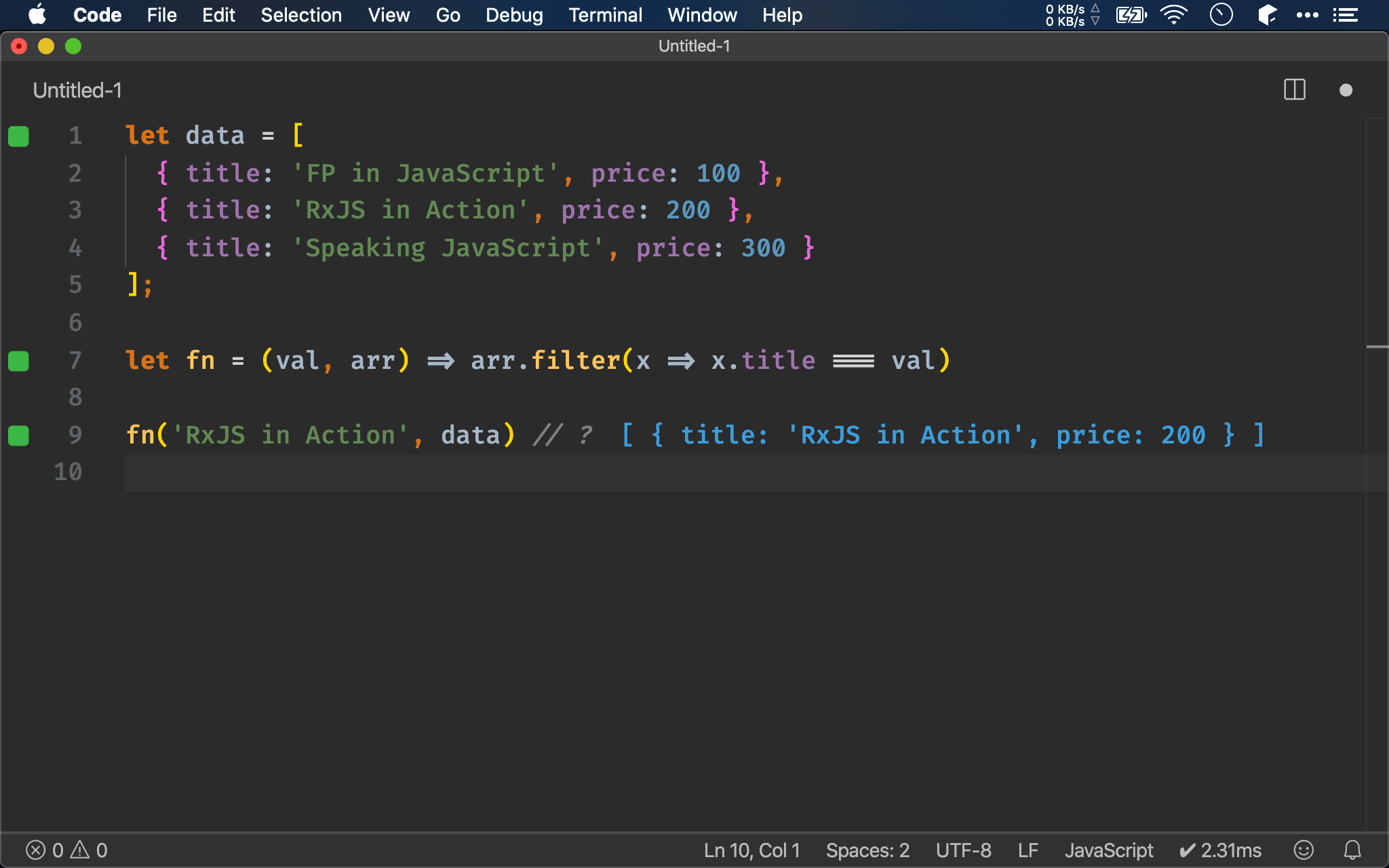The height and width of the screenshot is (868, 1389).
Task: Click the unsaved changes dot on tab
Action: pyautogui.click(x=1346, y=90)
